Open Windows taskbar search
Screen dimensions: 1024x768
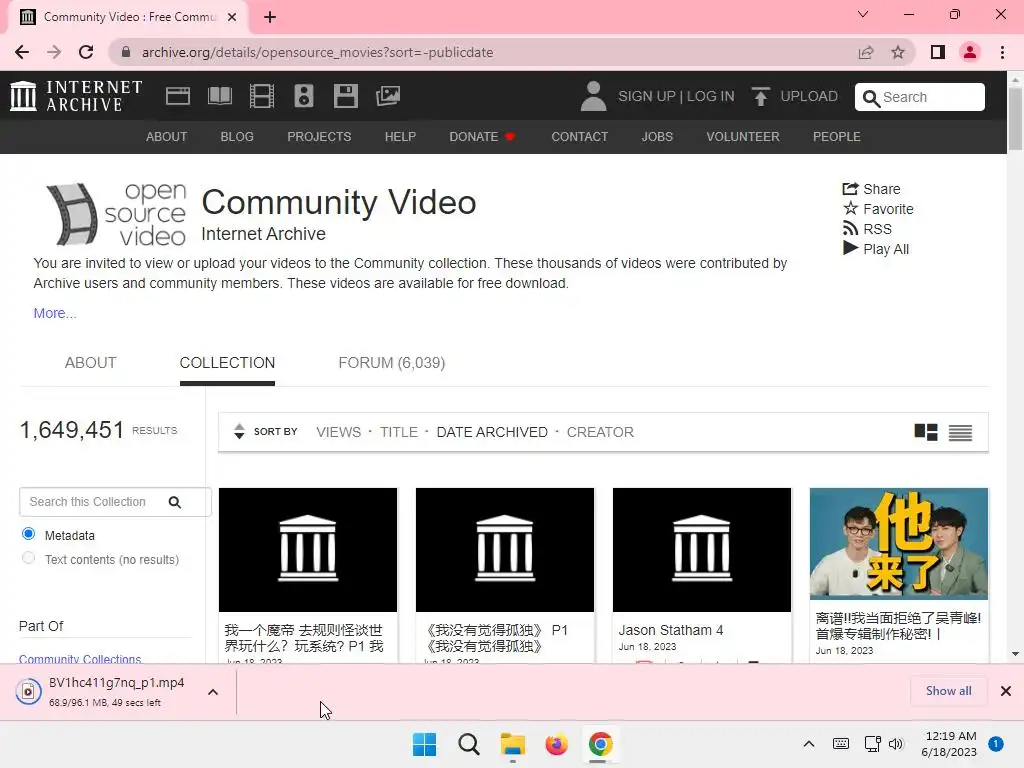coord(468,744)
